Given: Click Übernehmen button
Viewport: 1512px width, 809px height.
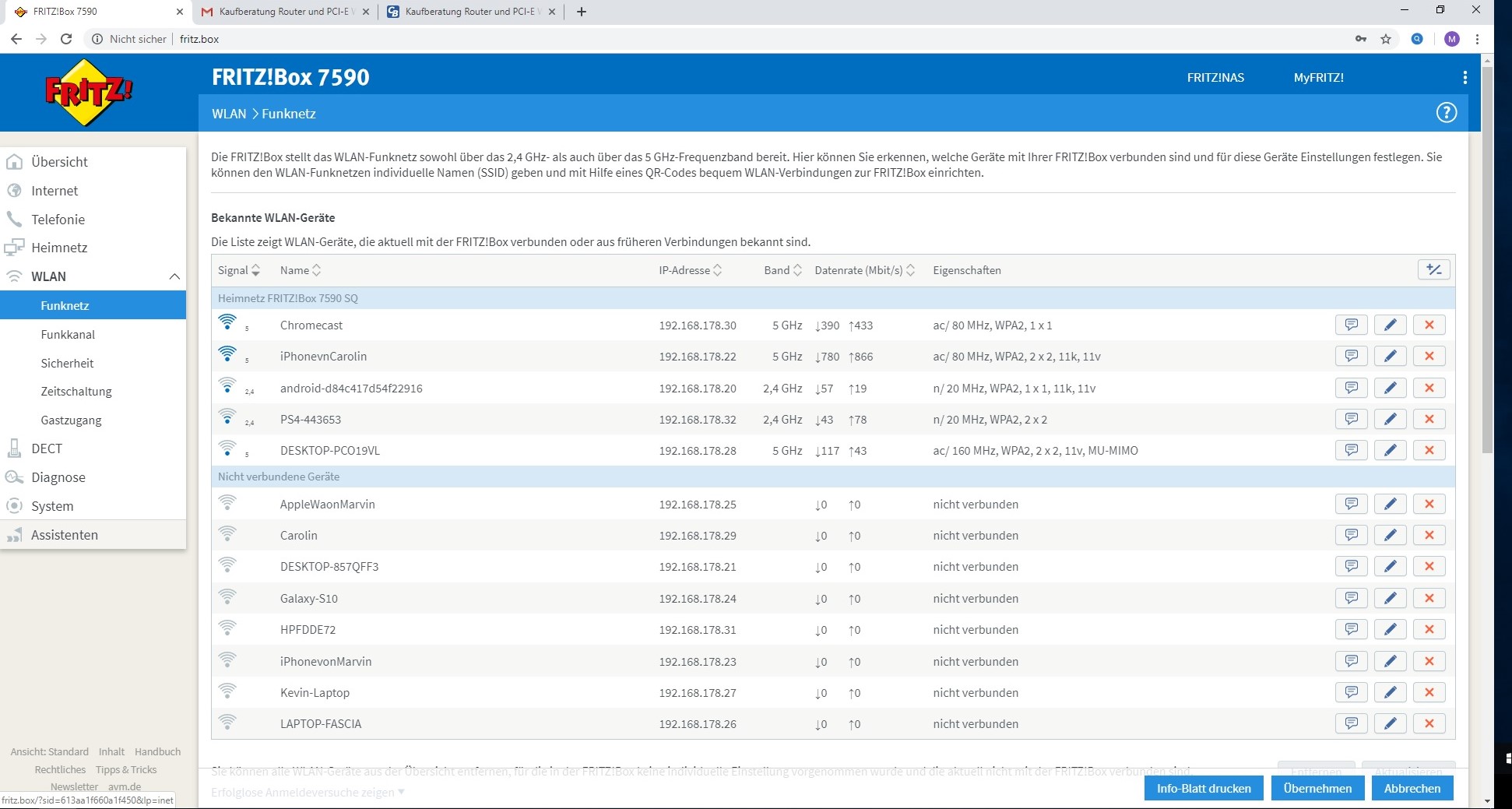Looking at the screenshot, I should coord(1317,788).
